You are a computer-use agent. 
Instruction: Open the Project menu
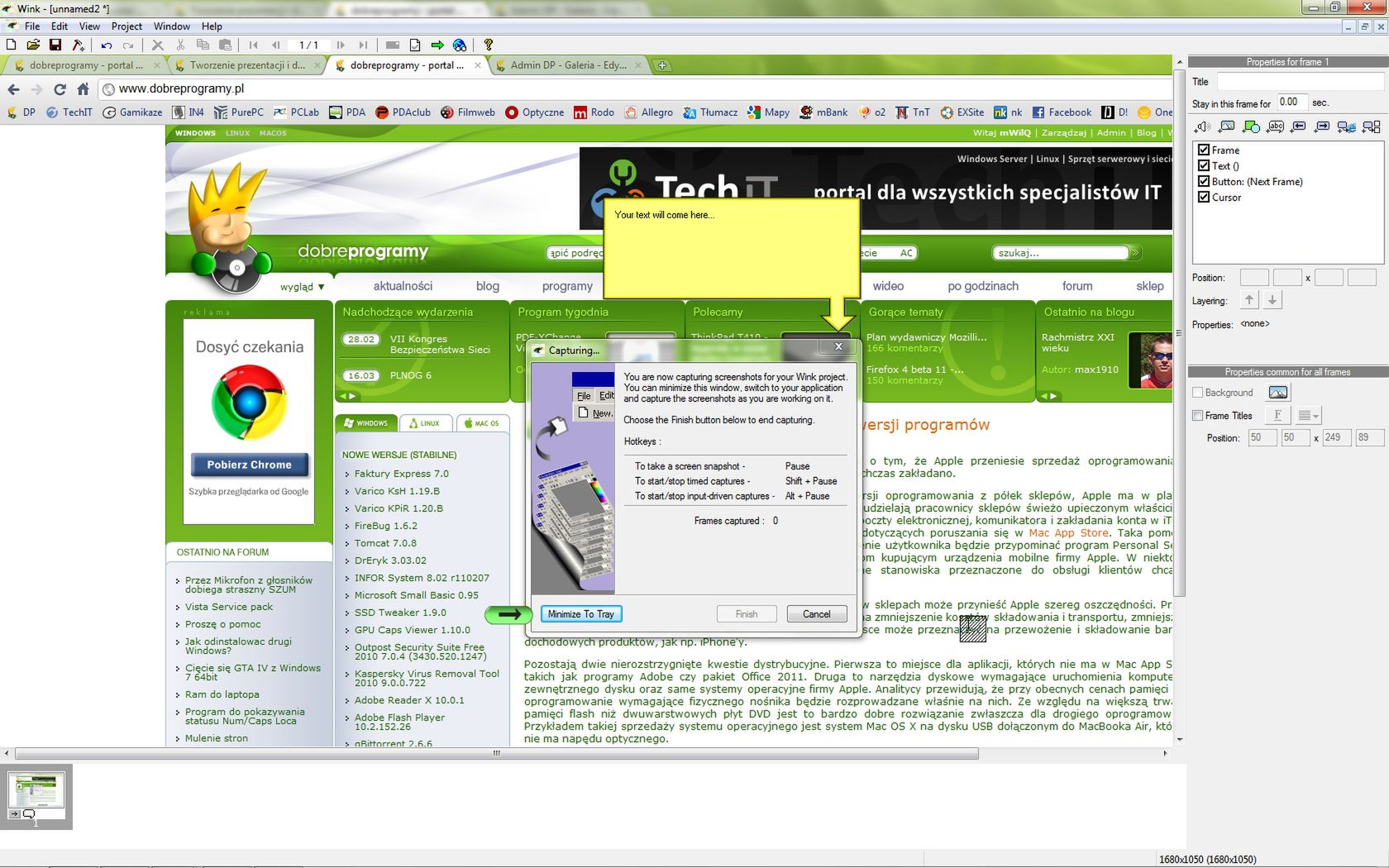pyautogui.click(x=126, y=26)
